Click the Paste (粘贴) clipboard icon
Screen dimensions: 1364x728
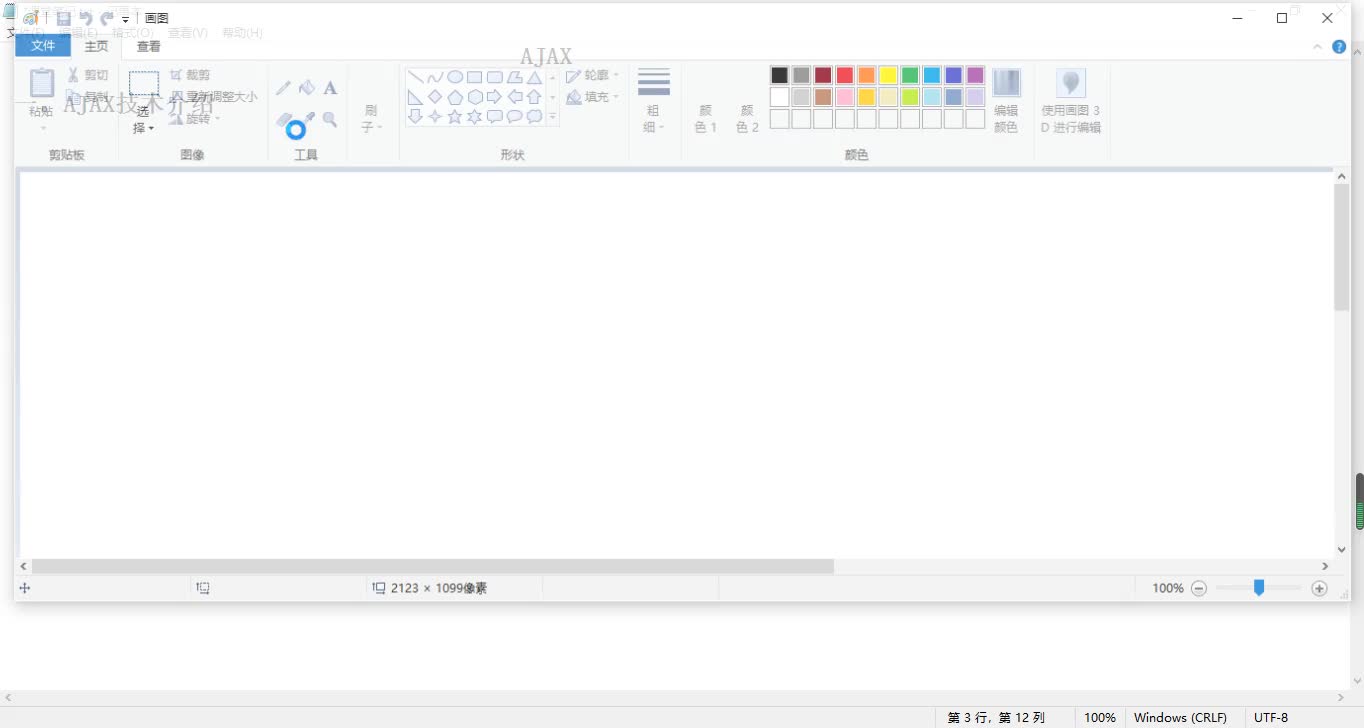[42, 83]
